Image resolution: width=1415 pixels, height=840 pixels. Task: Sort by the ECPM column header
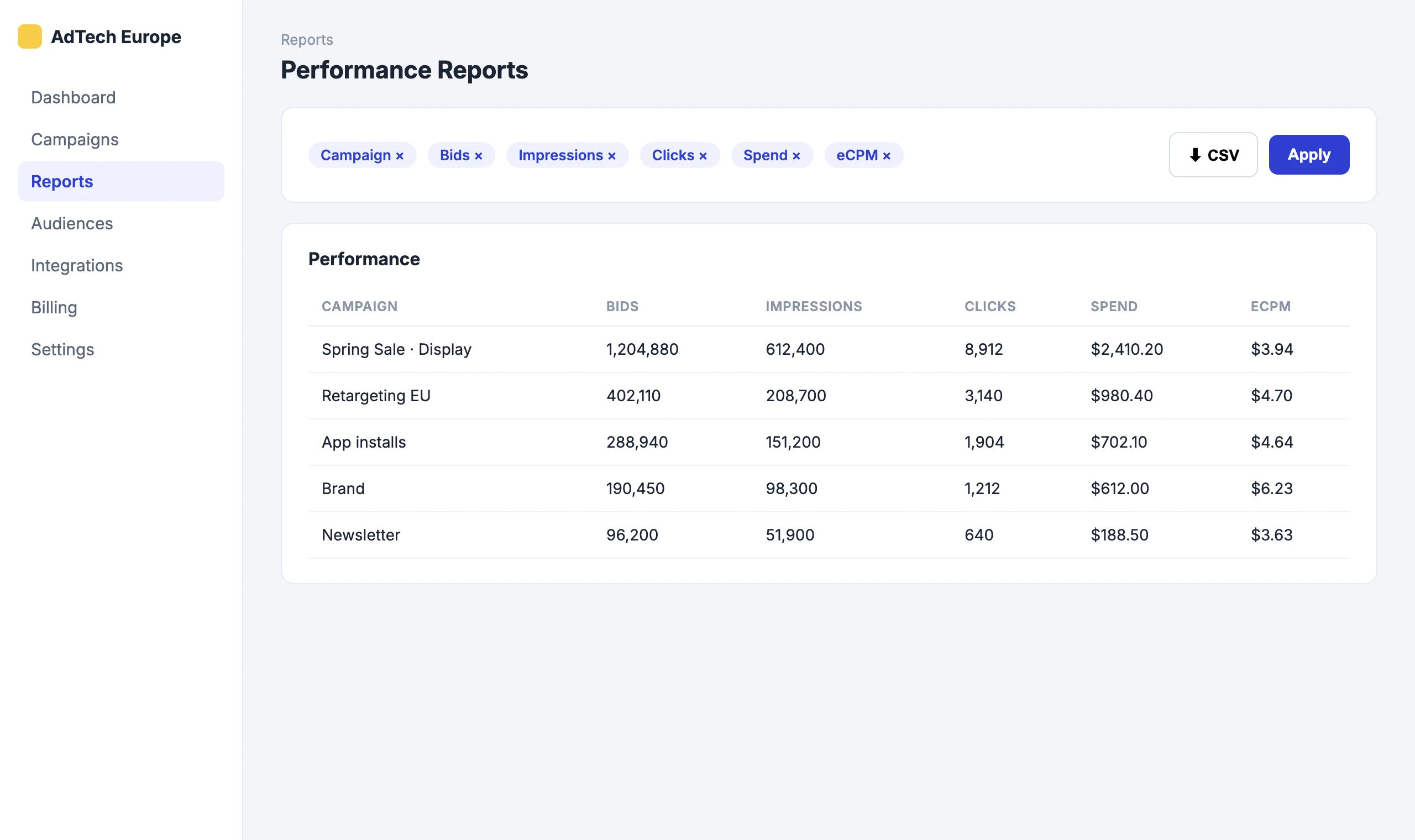click(x=1271, y=306)
